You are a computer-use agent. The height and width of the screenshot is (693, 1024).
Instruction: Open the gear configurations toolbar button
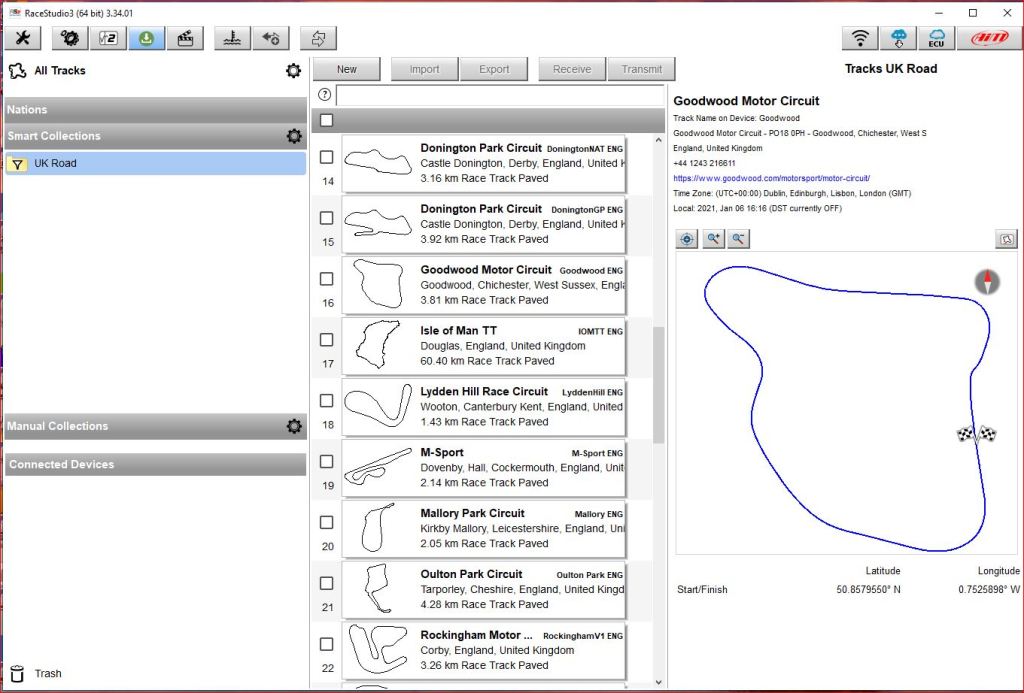[70, 38]
